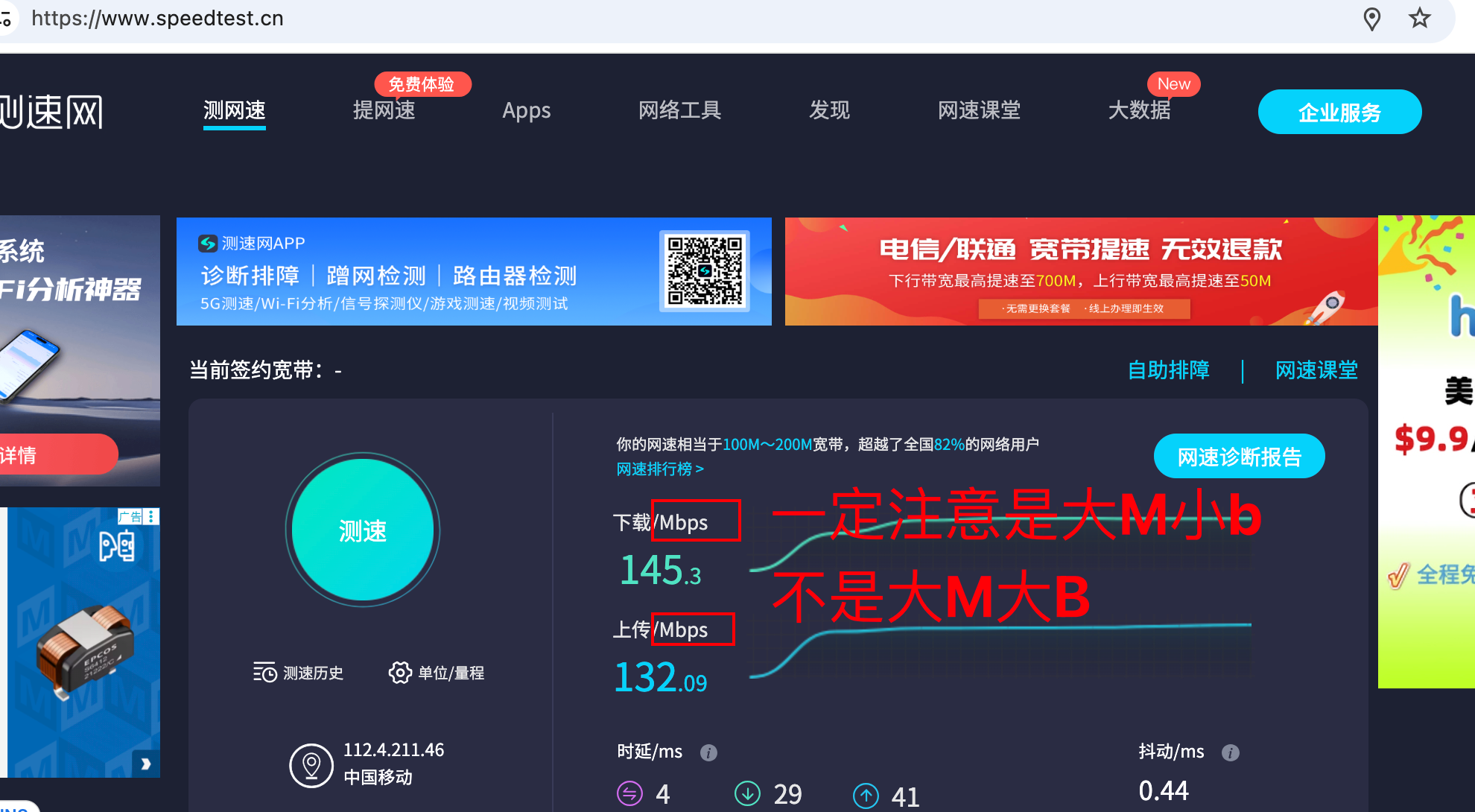This screenshot has height=812, width=1475.
Task: Start test with round 测速 button
Action: coord(363,530)
